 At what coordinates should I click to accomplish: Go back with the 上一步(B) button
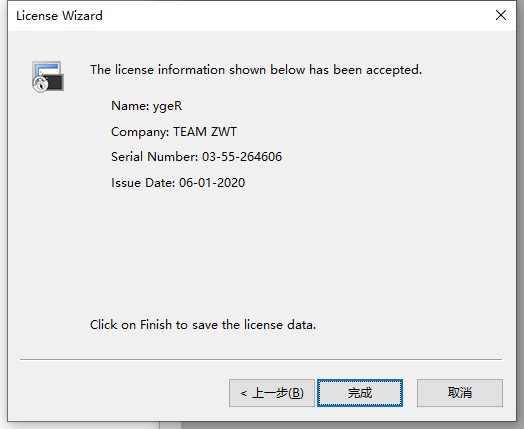coord(272,393)
